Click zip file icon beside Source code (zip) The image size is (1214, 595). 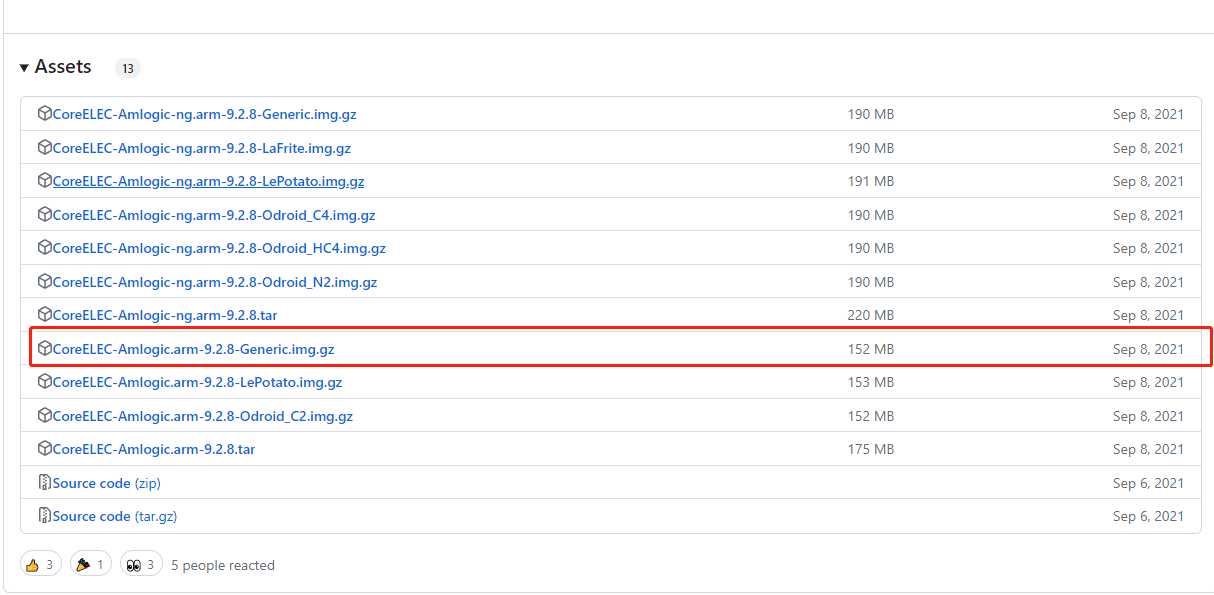(44, 483)
